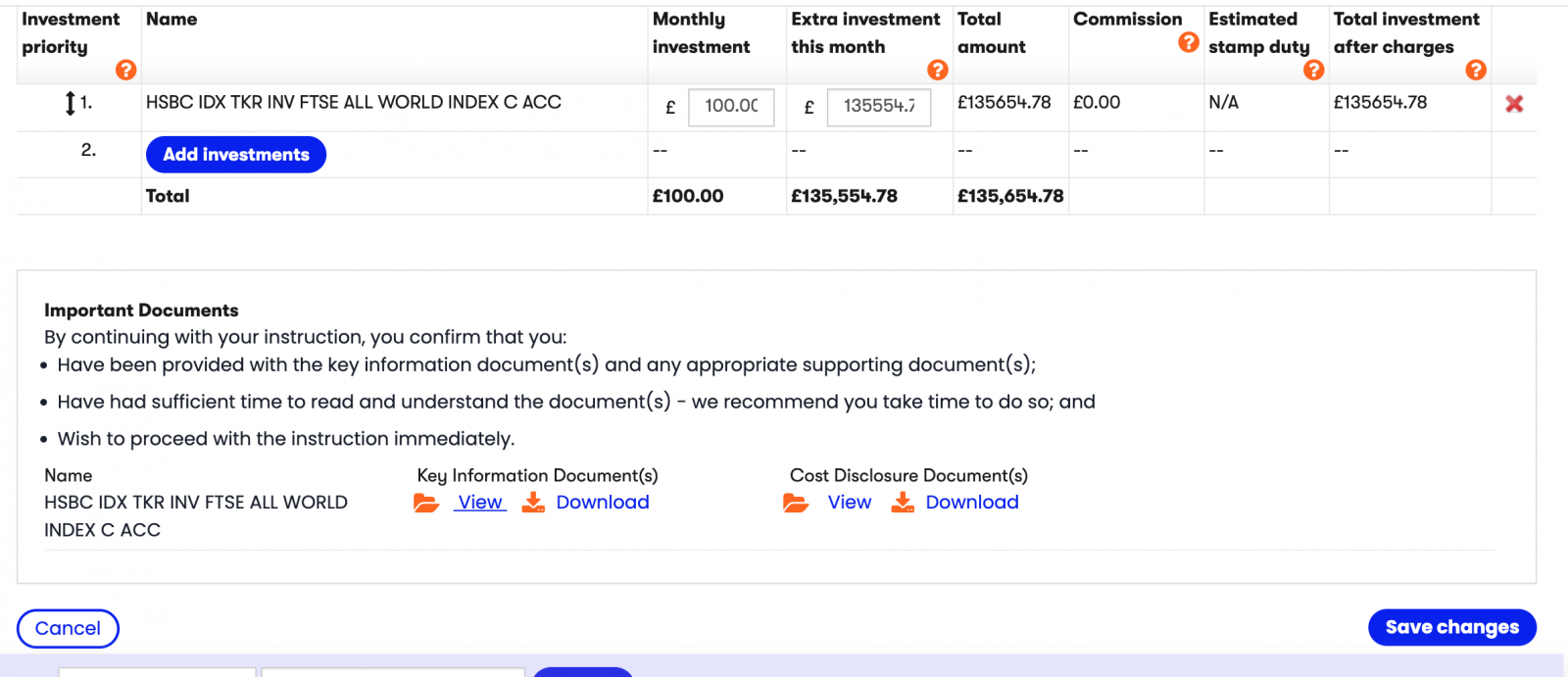The width and height of the screenshot is (1568, 677).
Task: Click the Commission help question mark
Action: pos(1189,42)
